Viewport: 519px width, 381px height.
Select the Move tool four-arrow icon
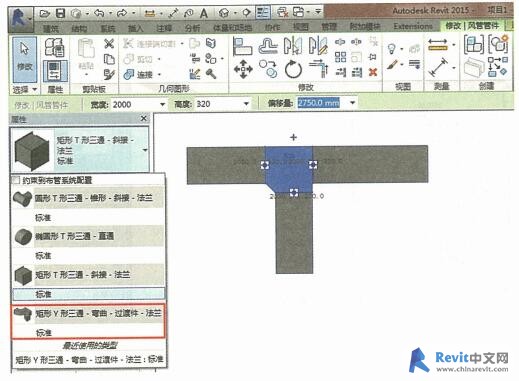(243, 69)
